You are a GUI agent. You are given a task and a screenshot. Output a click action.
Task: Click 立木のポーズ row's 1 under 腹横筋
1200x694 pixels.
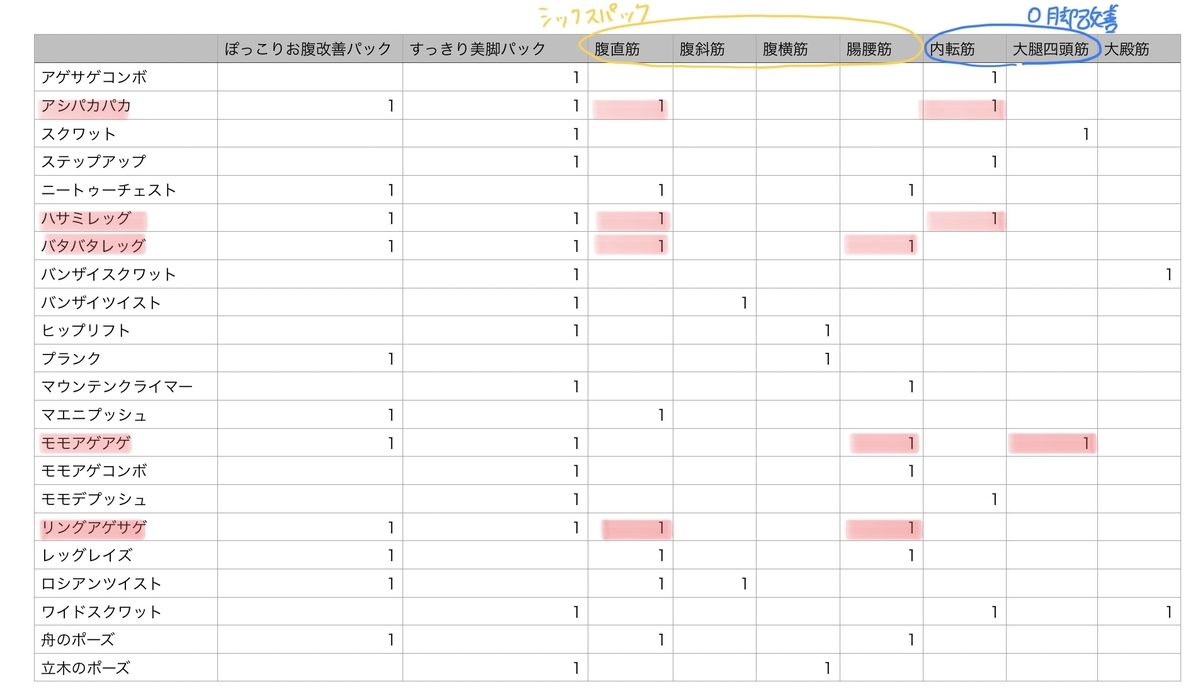[x=828, y=667]
